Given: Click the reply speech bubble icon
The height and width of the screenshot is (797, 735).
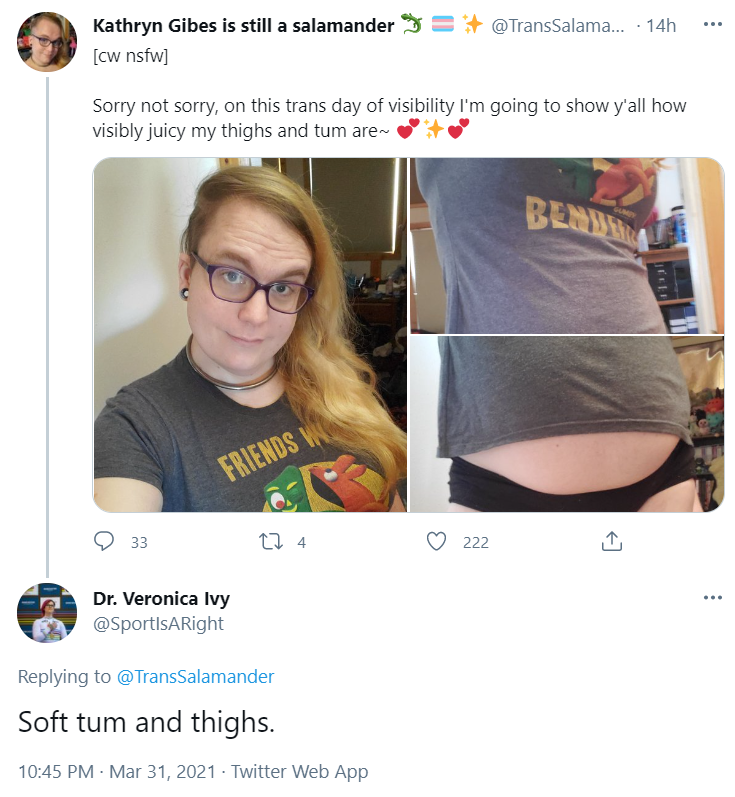Looking at the screenshot, I should click(x=104, y=541).
